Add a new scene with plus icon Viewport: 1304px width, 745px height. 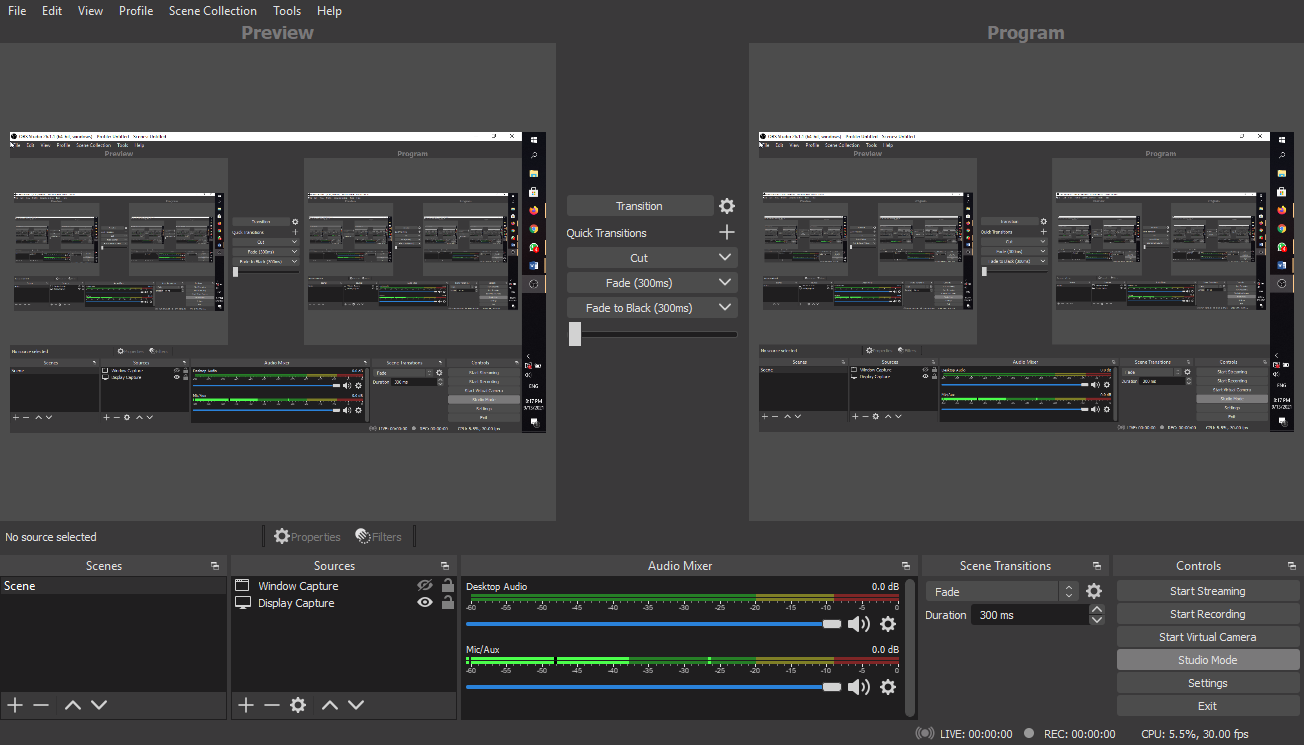[x=14, y=705]
